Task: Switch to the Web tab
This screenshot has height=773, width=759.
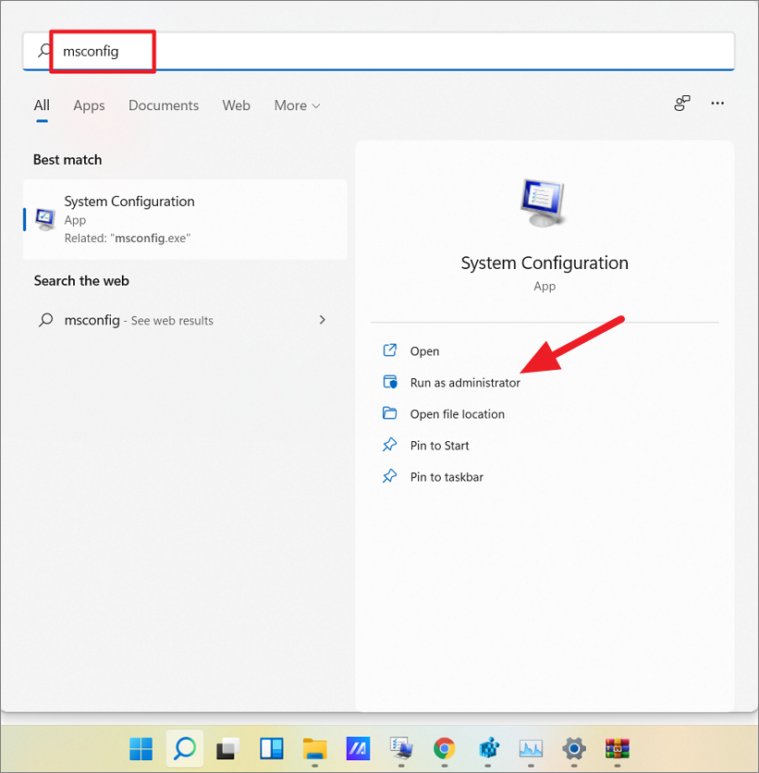Action: point(236,105)
